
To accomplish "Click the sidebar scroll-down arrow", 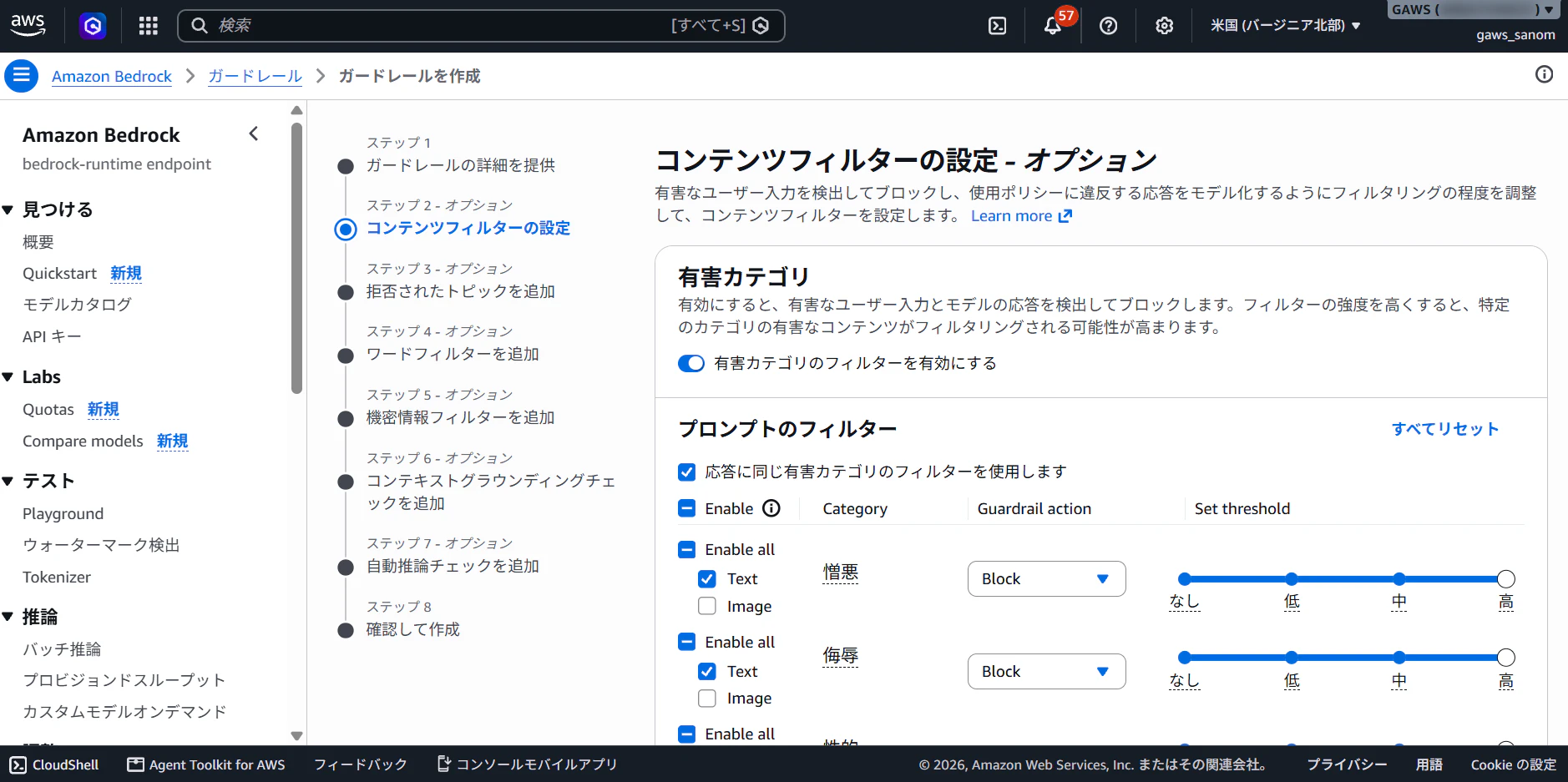I will click(296, 736).
